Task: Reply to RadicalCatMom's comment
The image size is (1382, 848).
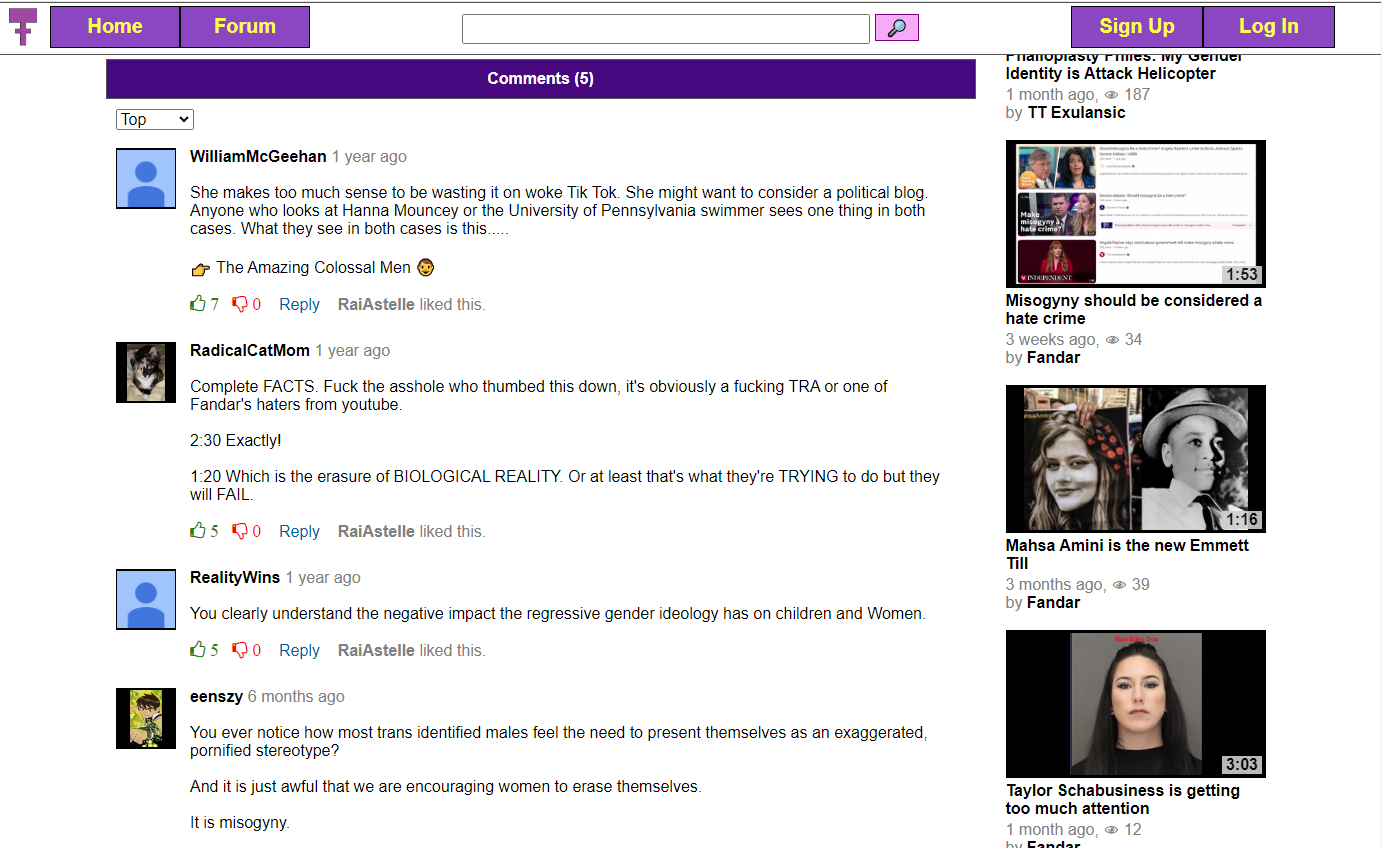Action: point(299,532)
